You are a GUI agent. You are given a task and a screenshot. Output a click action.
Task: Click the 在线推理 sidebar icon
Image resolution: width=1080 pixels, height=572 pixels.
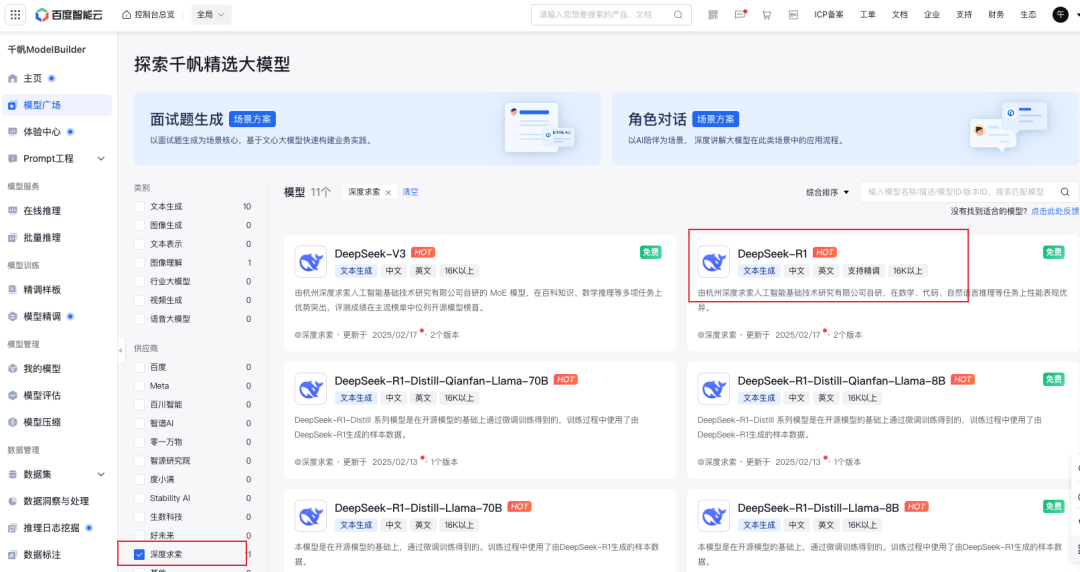pyautogui.click(x=12, y=211)
